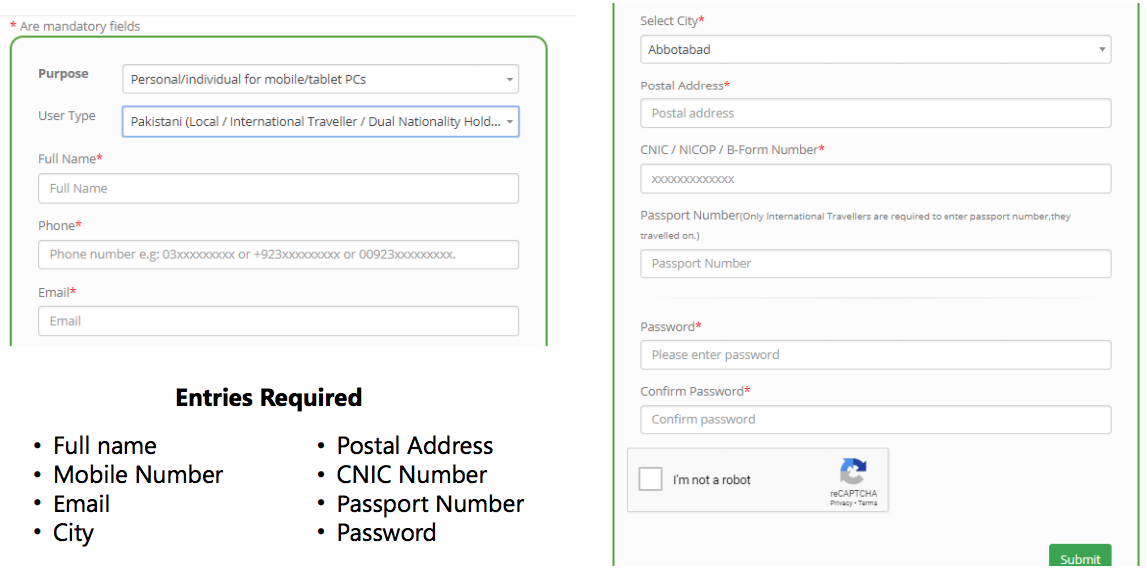Screen dimensions: 1147x575
Task: Click the Confirm Password field
Action: click(x=875, y=419)
